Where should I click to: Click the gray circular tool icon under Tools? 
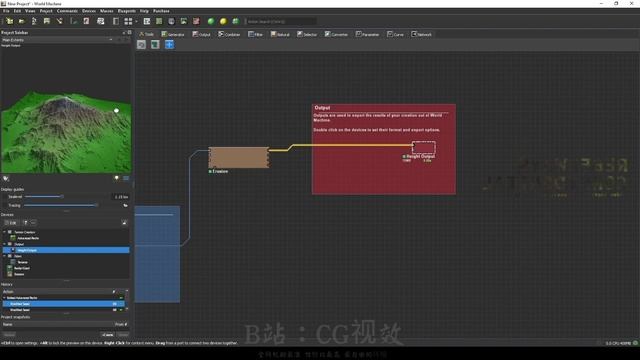[x=141, y=44]
